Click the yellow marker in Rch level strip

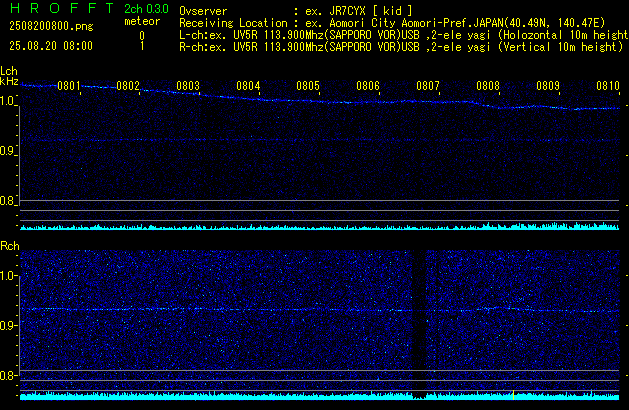coord(513,395)
